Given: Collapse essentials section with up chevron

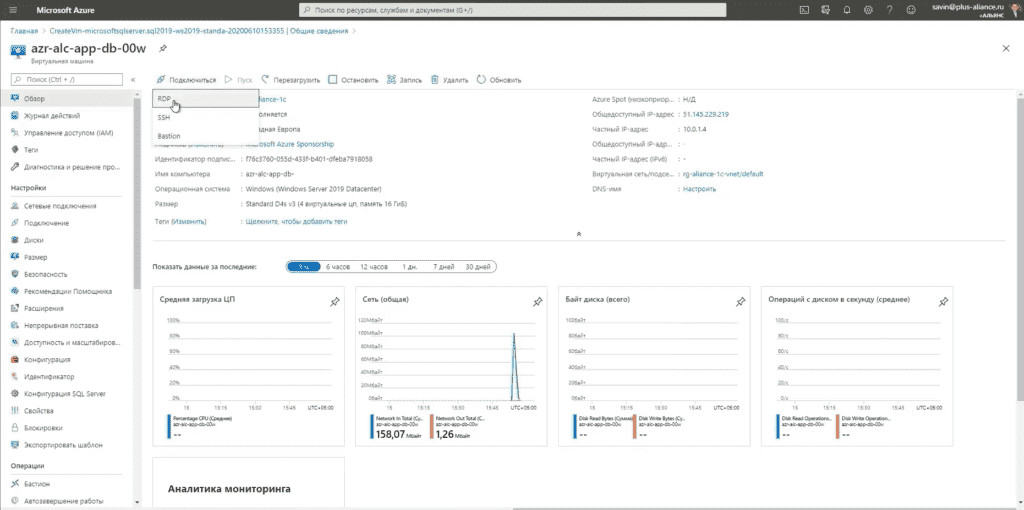Looking at the screenshot, I should pyautogui.click(x=579, y=234).
